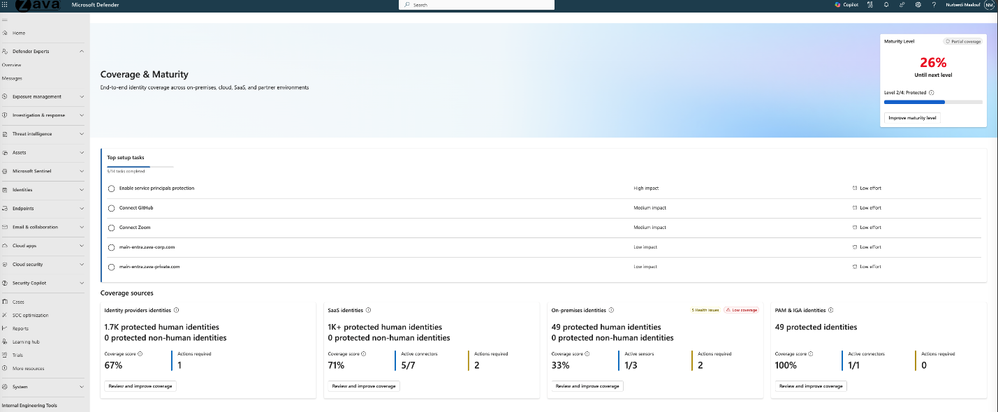998x412 pixels.
Task: Open the help question mark icon
Action: coord(934,4)
